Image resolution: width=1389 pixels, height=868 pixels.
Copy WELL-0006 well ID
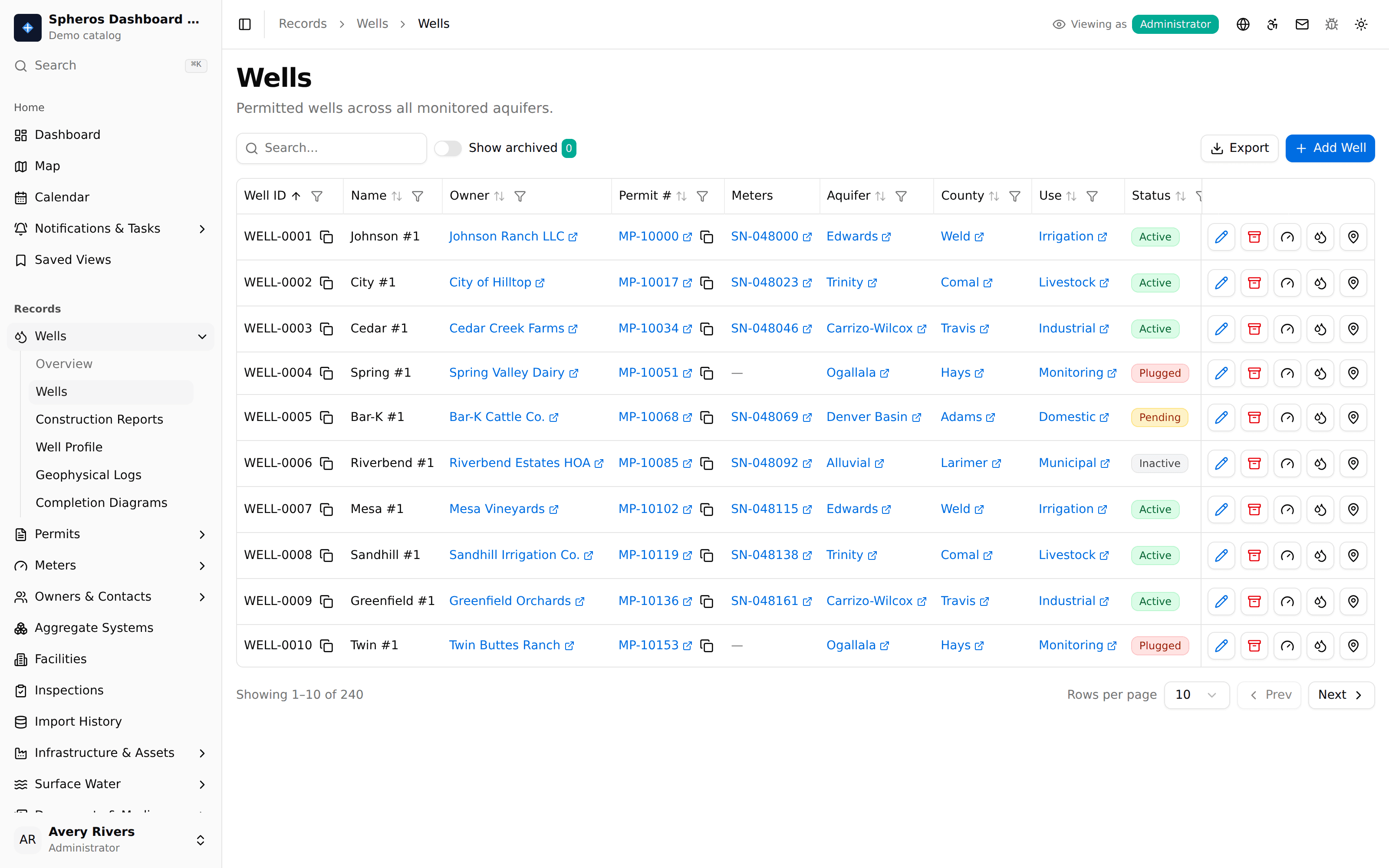coord(326,463)
